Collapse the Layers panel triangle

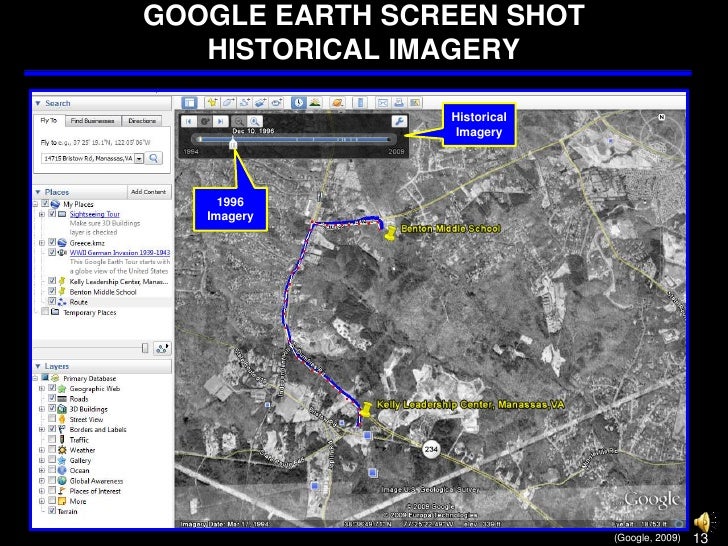pyautogui.click(x=38, y=366)
